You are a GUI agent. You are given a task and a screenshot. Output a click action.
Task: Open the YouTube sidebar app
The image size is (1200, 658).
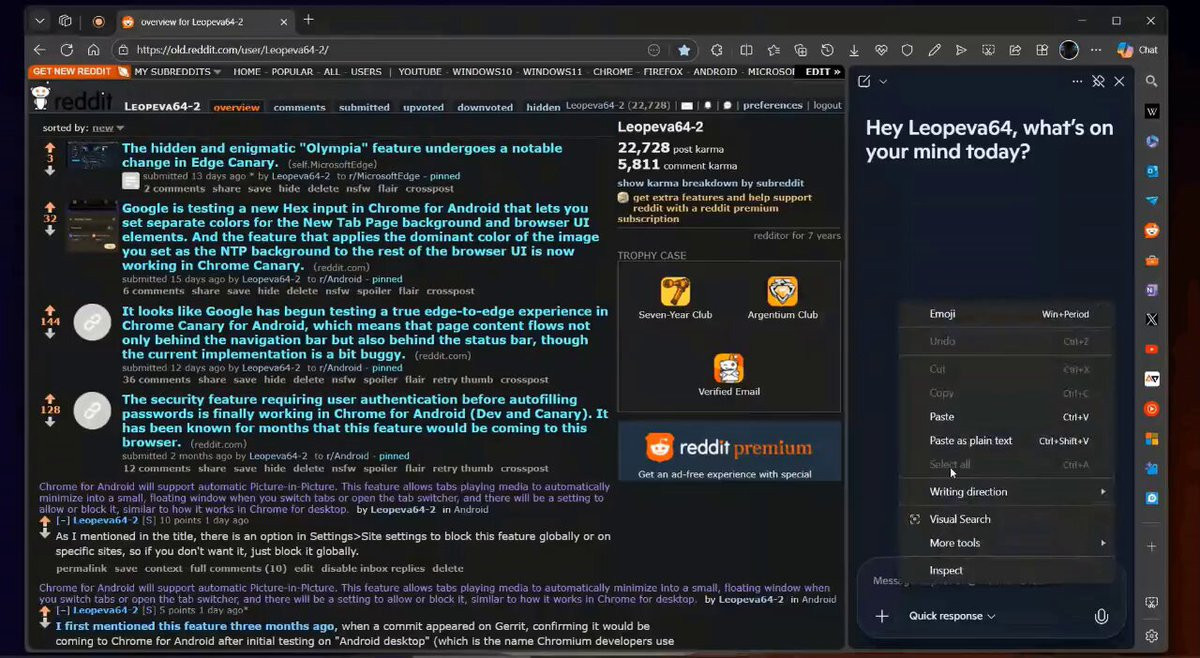click(x=1152, y=349)
